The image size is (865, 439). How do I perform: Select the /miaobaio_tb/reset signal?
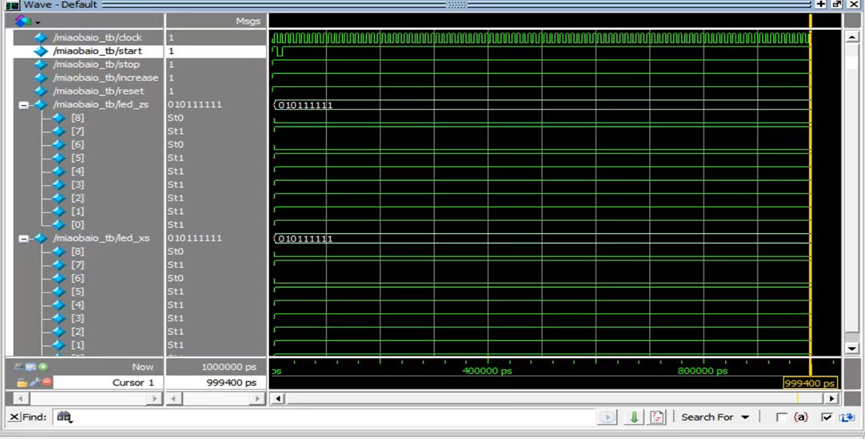tap(97, 91)
